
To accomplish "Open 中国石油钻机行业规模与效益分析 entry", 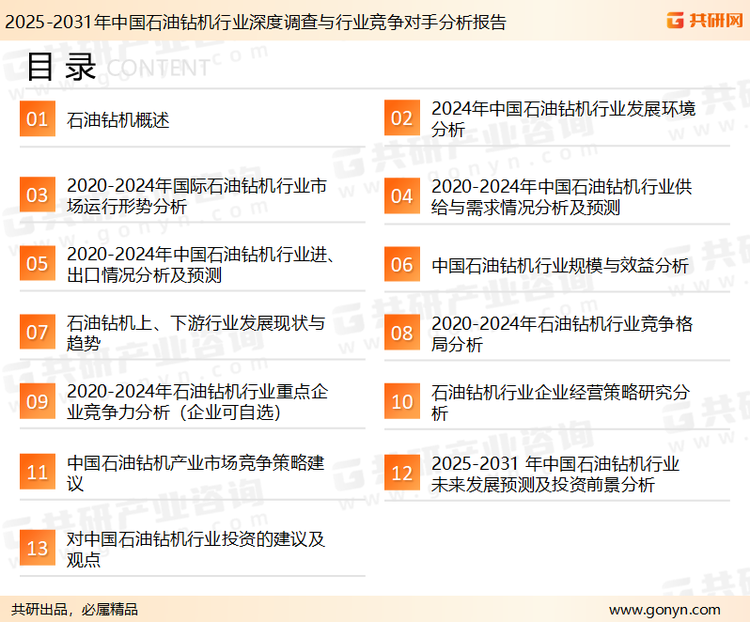I will (x=560, y=265).
